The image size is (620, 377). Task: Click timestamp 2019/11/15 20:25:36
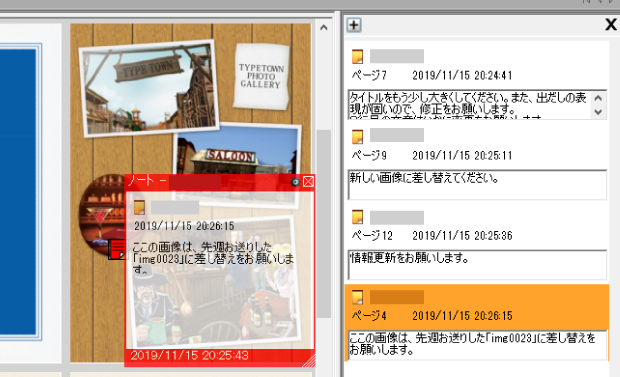pos(462,236)
